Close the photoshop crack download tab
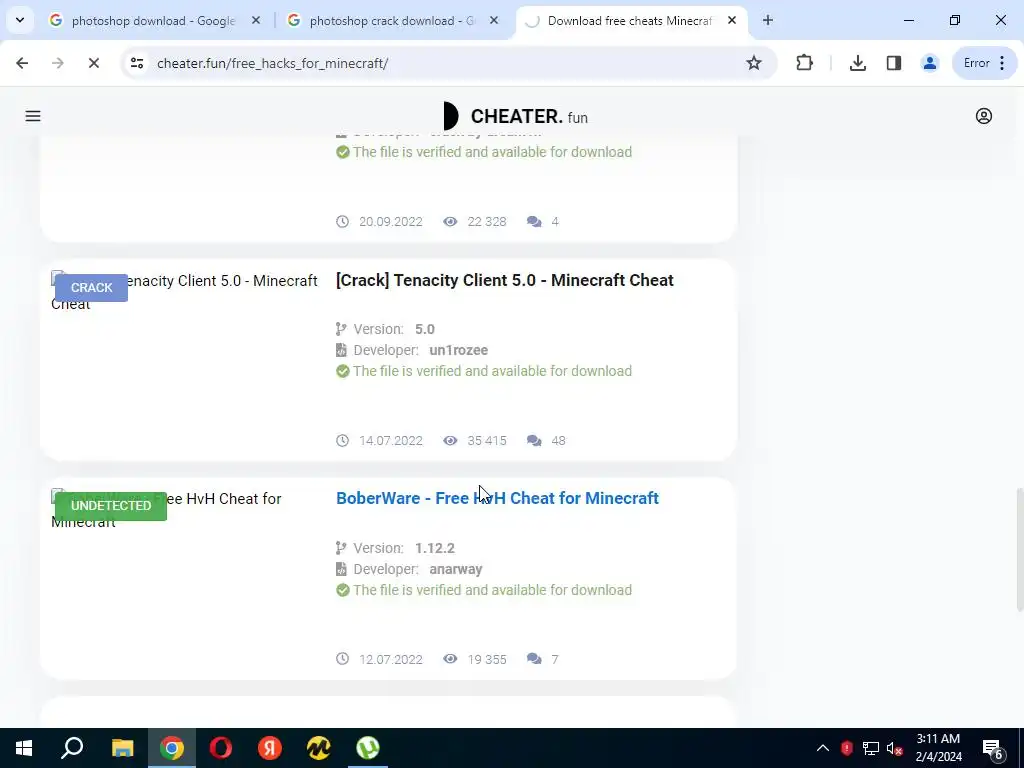Screen dimensions: 1024x768 click(x=494, y=21)
